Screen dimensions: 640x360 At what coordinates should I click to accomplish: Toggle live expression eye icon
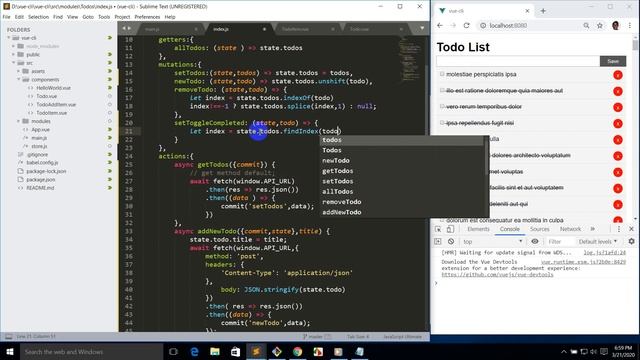[535, 242]
